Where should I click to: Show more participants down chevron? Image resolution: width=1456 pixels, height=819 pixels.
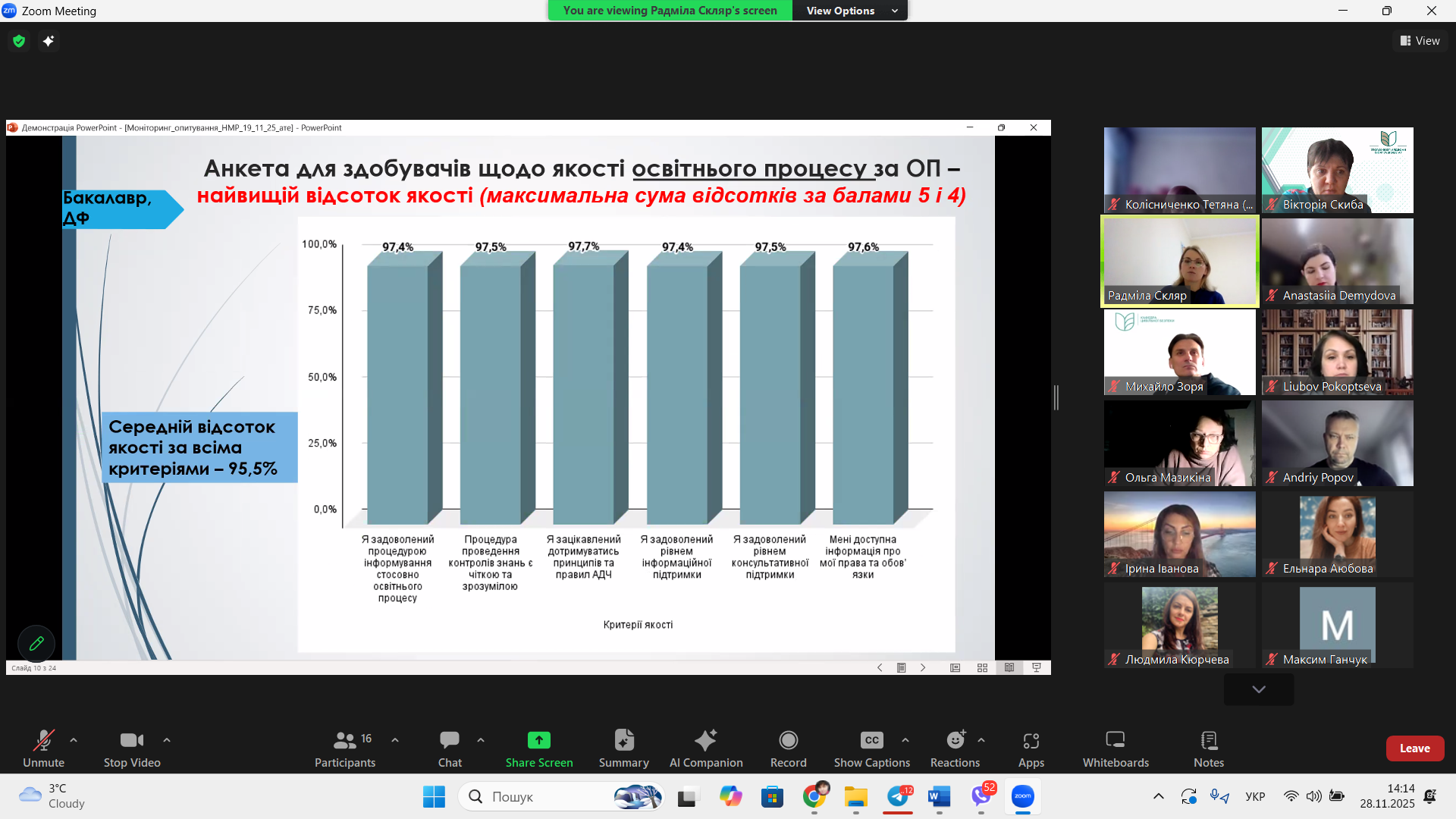pos(1259,689)
